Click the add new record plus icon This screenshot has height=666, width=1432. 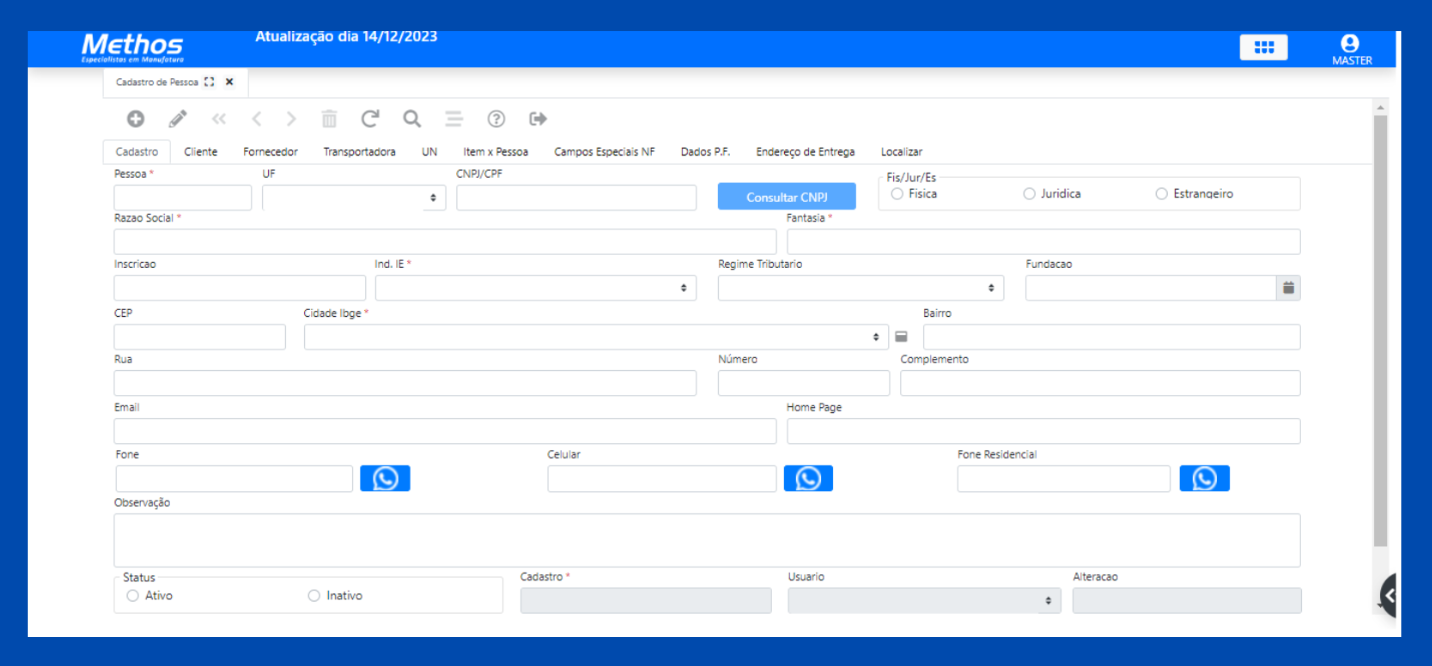(x=135, y=119)
